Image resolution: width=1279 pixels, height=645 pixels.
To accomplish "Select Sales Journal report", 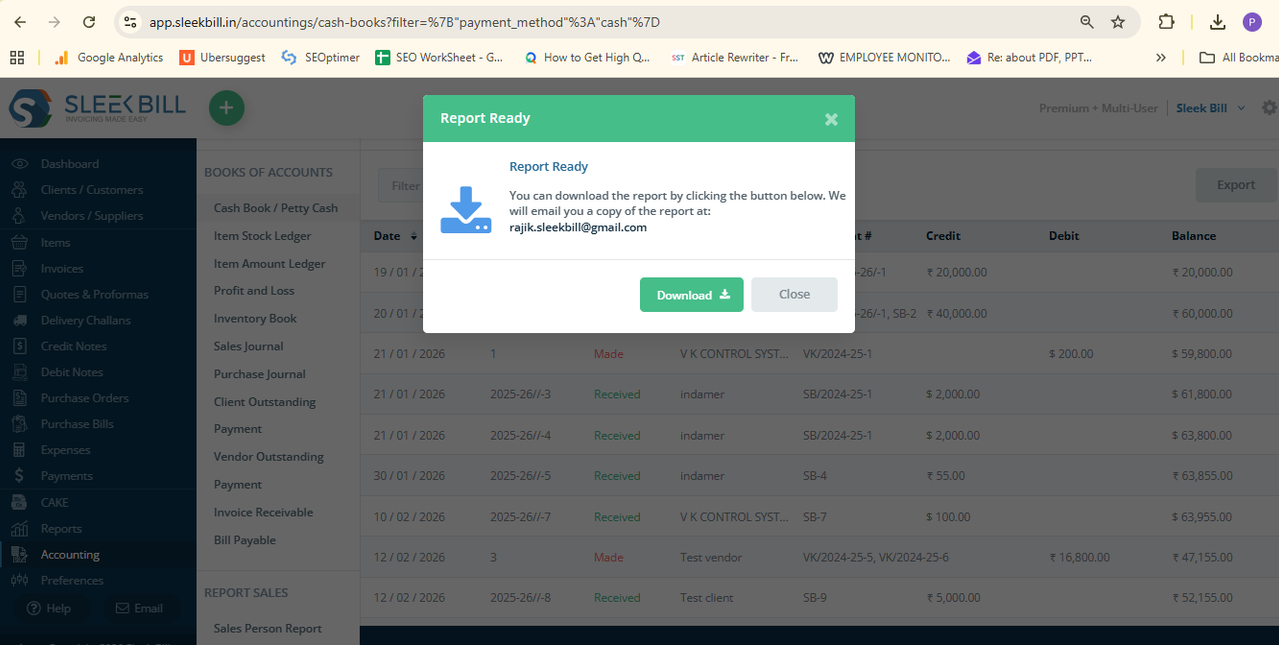I will coord(248,346).
